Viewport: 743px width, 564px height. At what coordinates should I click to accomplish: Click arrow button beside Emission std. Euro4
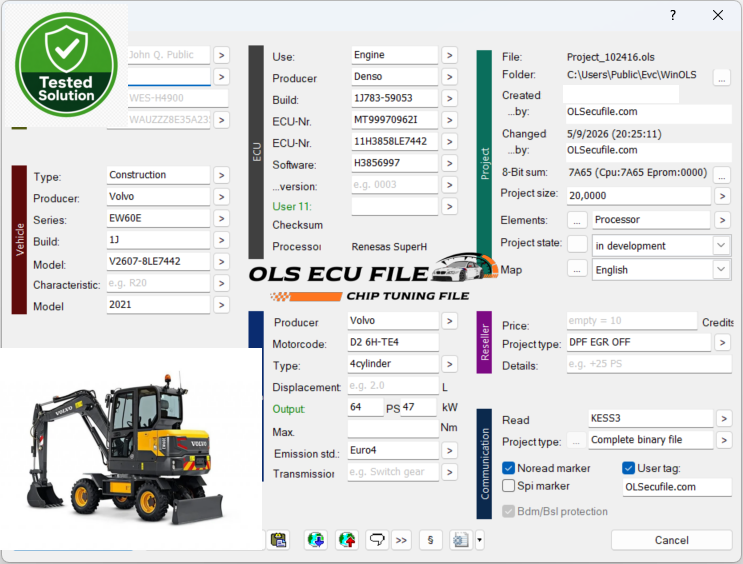tap(449, 450)
